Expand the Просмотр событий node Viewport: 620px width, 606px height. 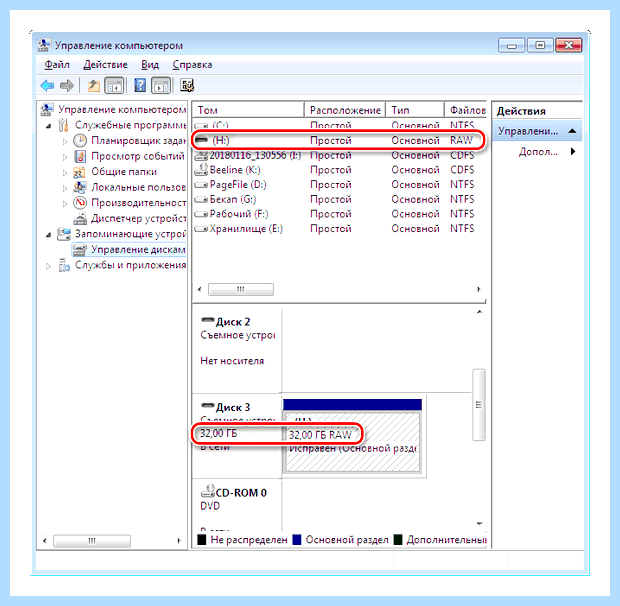click(65, 157)
